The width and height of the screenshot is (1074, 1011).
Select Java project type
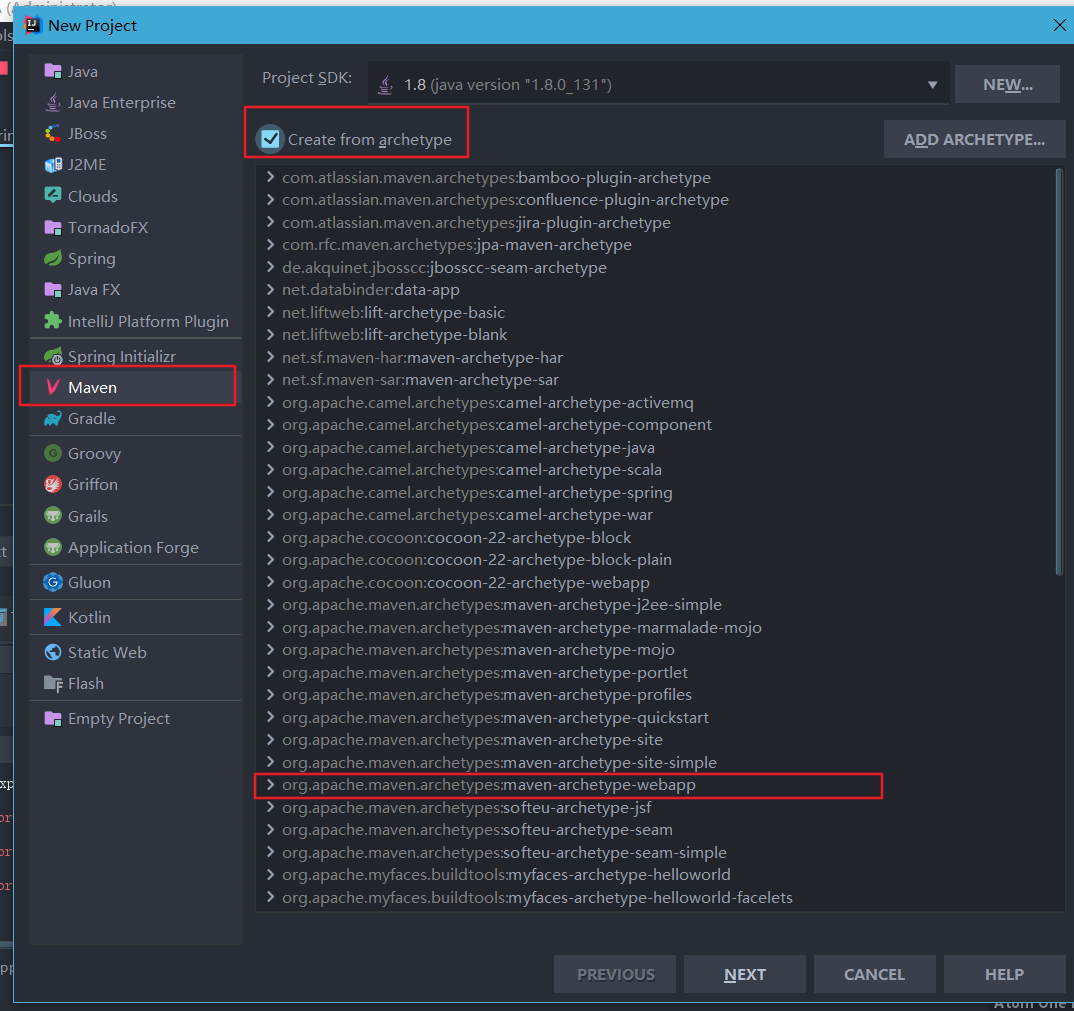click(x=136, y=71)
